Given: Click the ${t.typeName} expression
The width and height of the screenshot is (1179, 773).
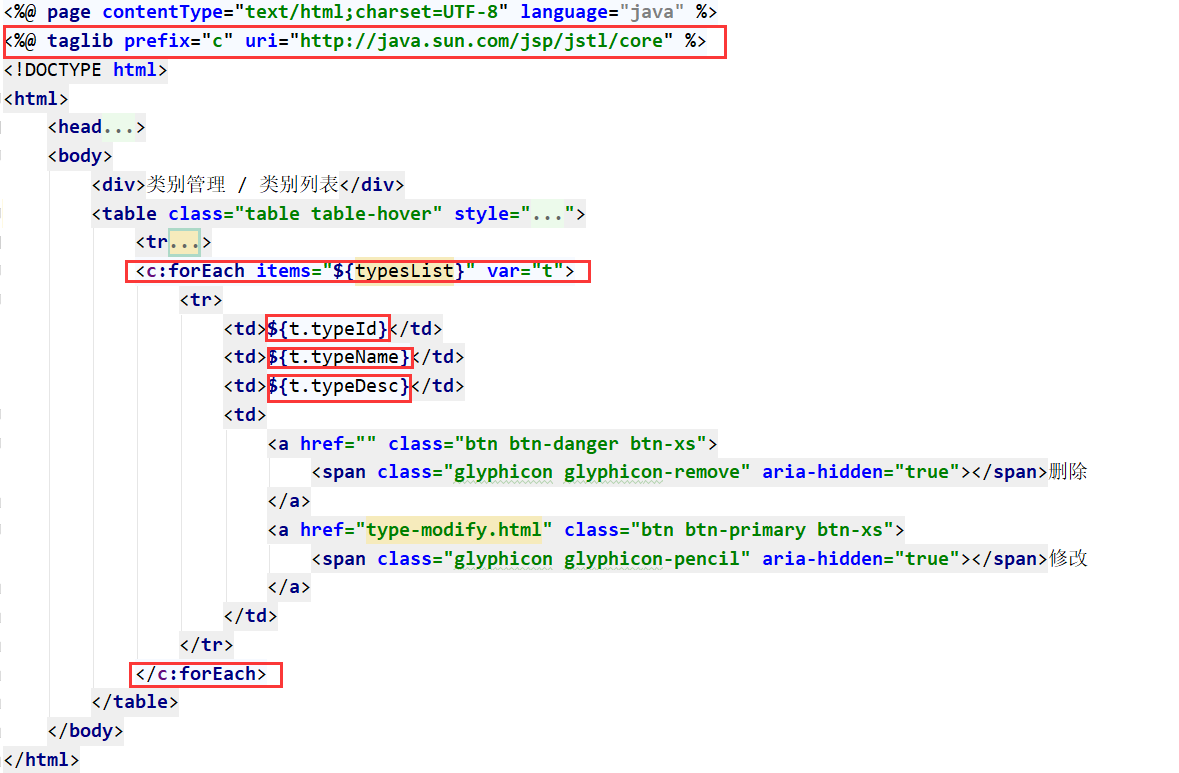Looking at the screenshot, I should click(339, 357).
